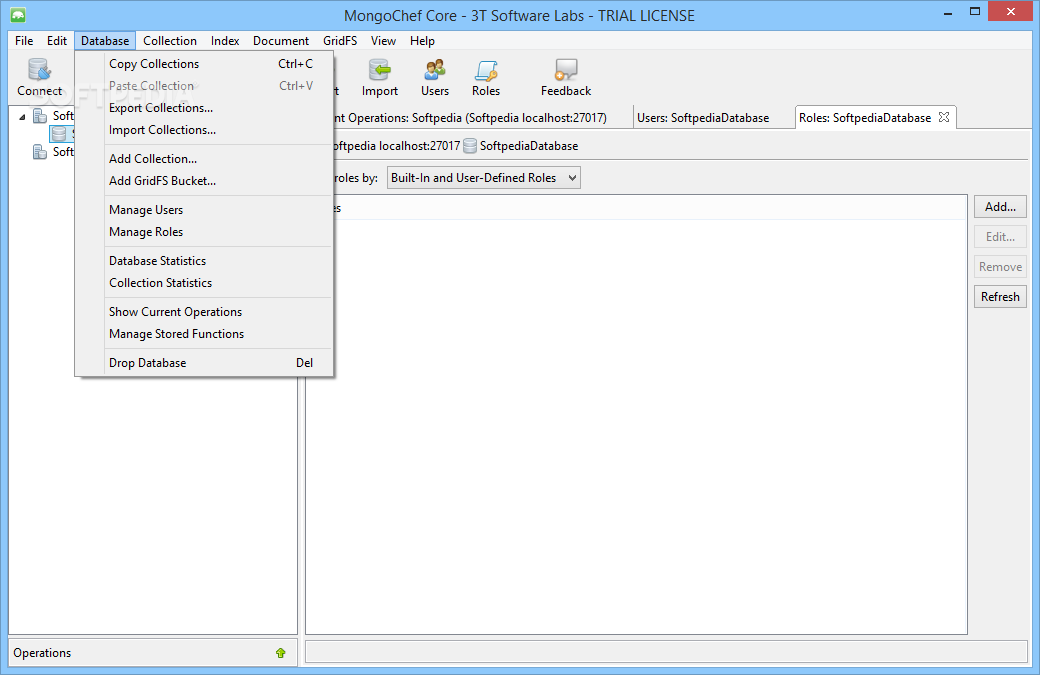
Task: Click the green arrow in Operations panel
Action: tap(281, 653)
